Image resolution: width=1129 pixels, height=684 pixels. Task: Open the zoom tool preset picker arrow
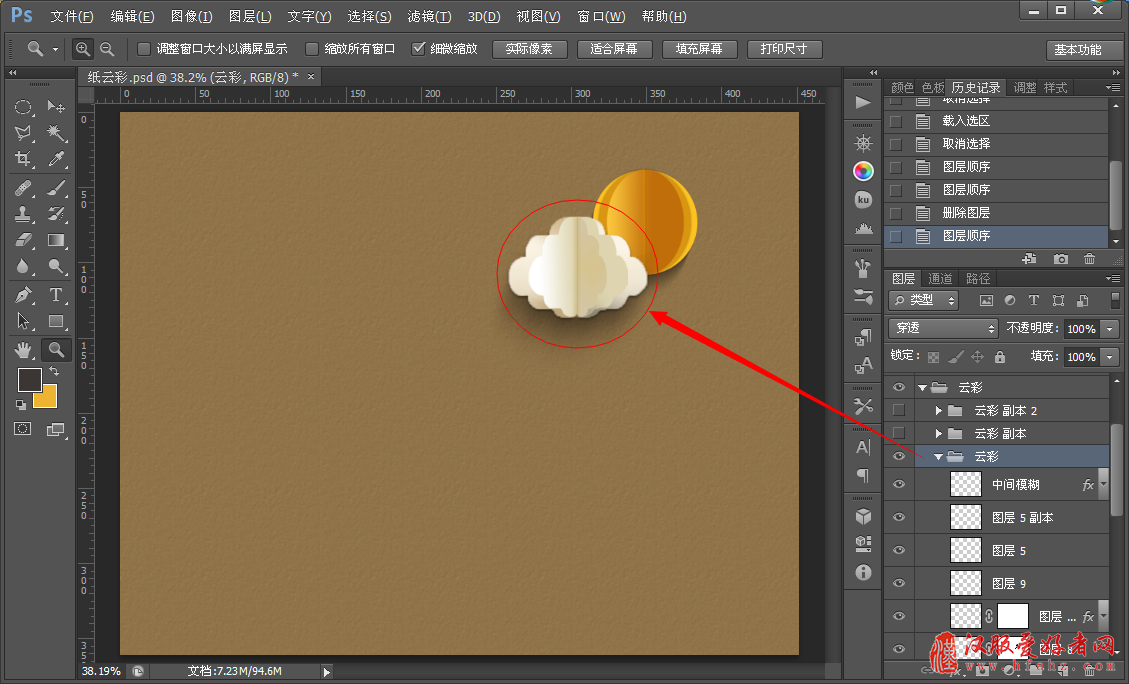pos(55,50)
